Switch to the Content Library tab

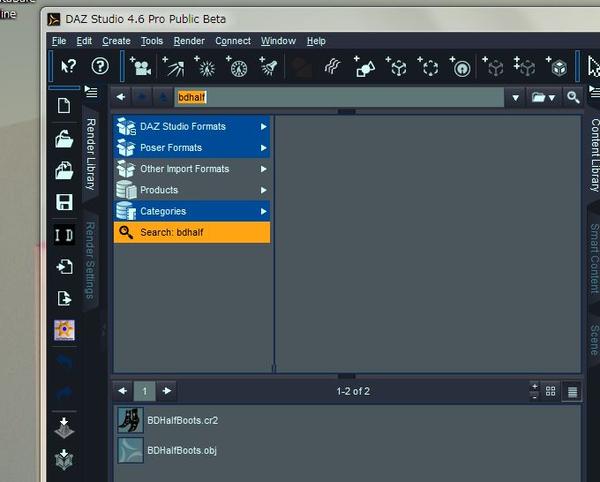click(x=594, y=155)
